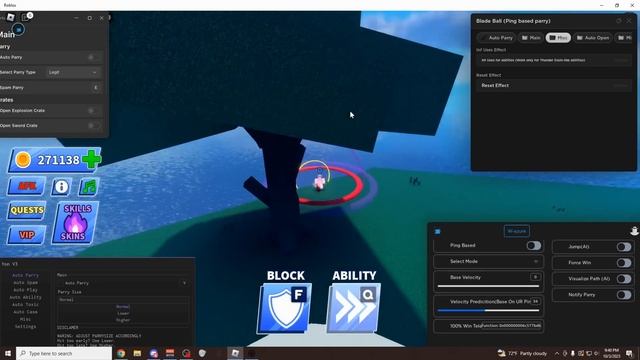
Task: Click the red AFK icon
Action: tap(26, 187)
